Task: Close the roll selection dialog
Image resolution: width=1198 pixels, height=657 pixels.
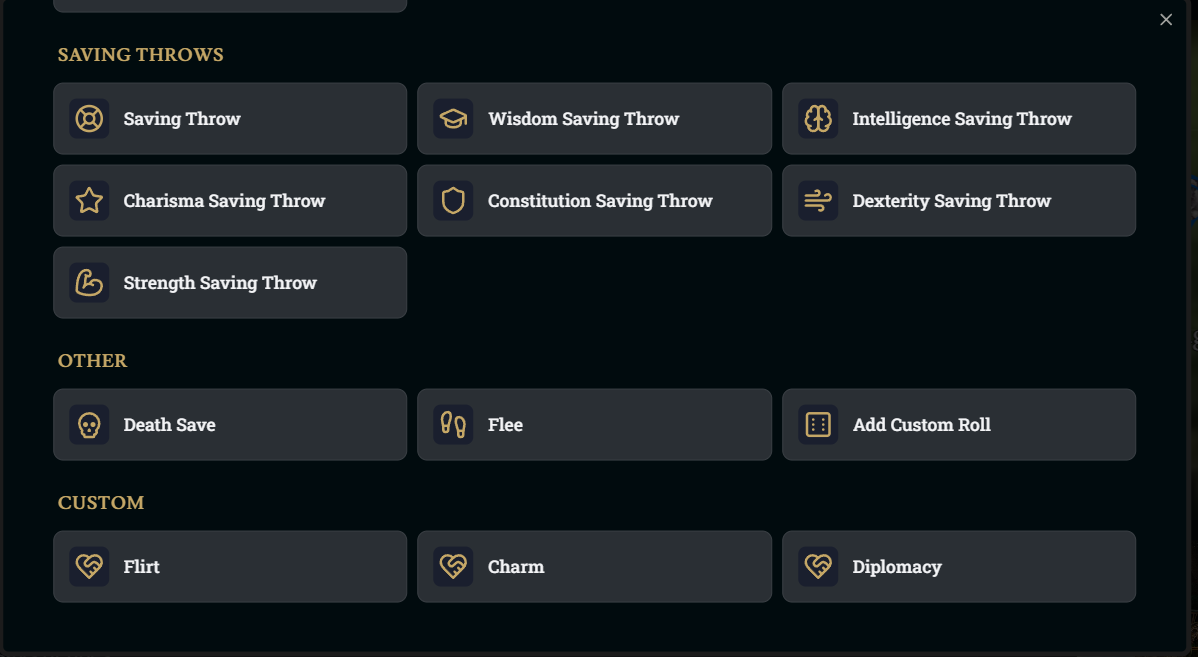Action: point(1166,20)
